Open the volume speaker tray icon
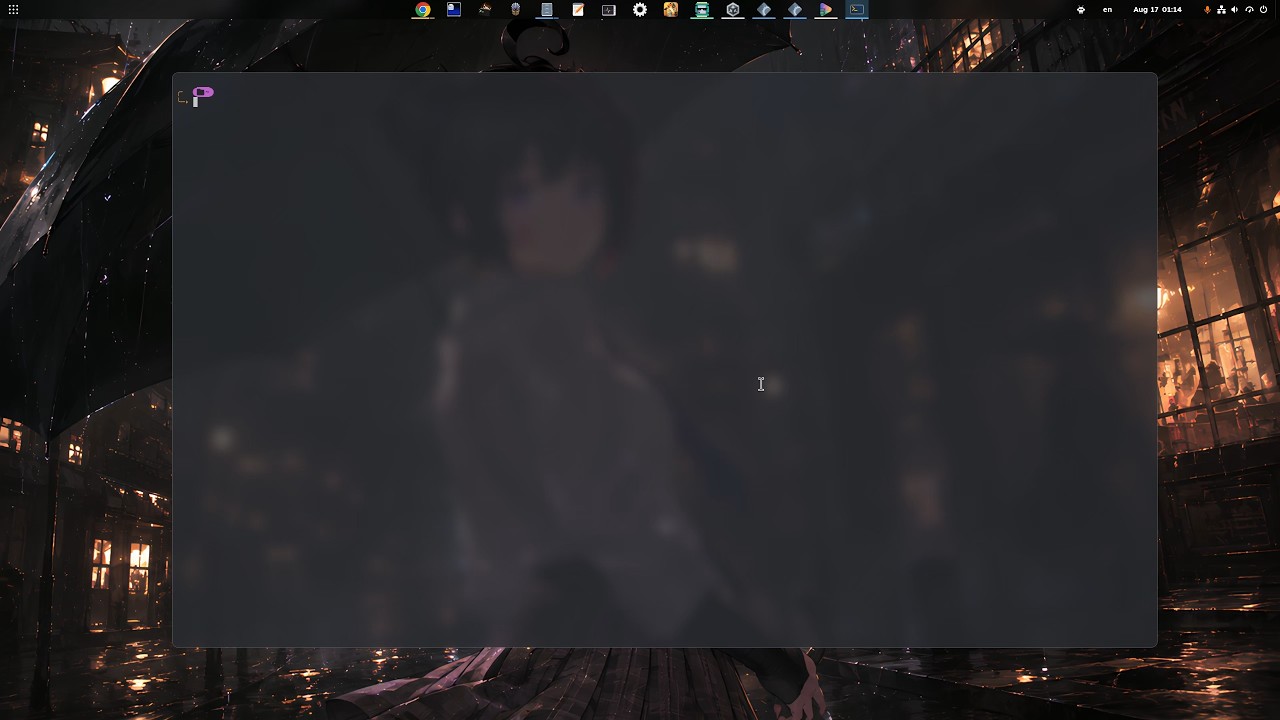The height and width of the screenshot is (720, 1280). [1235, 10]
